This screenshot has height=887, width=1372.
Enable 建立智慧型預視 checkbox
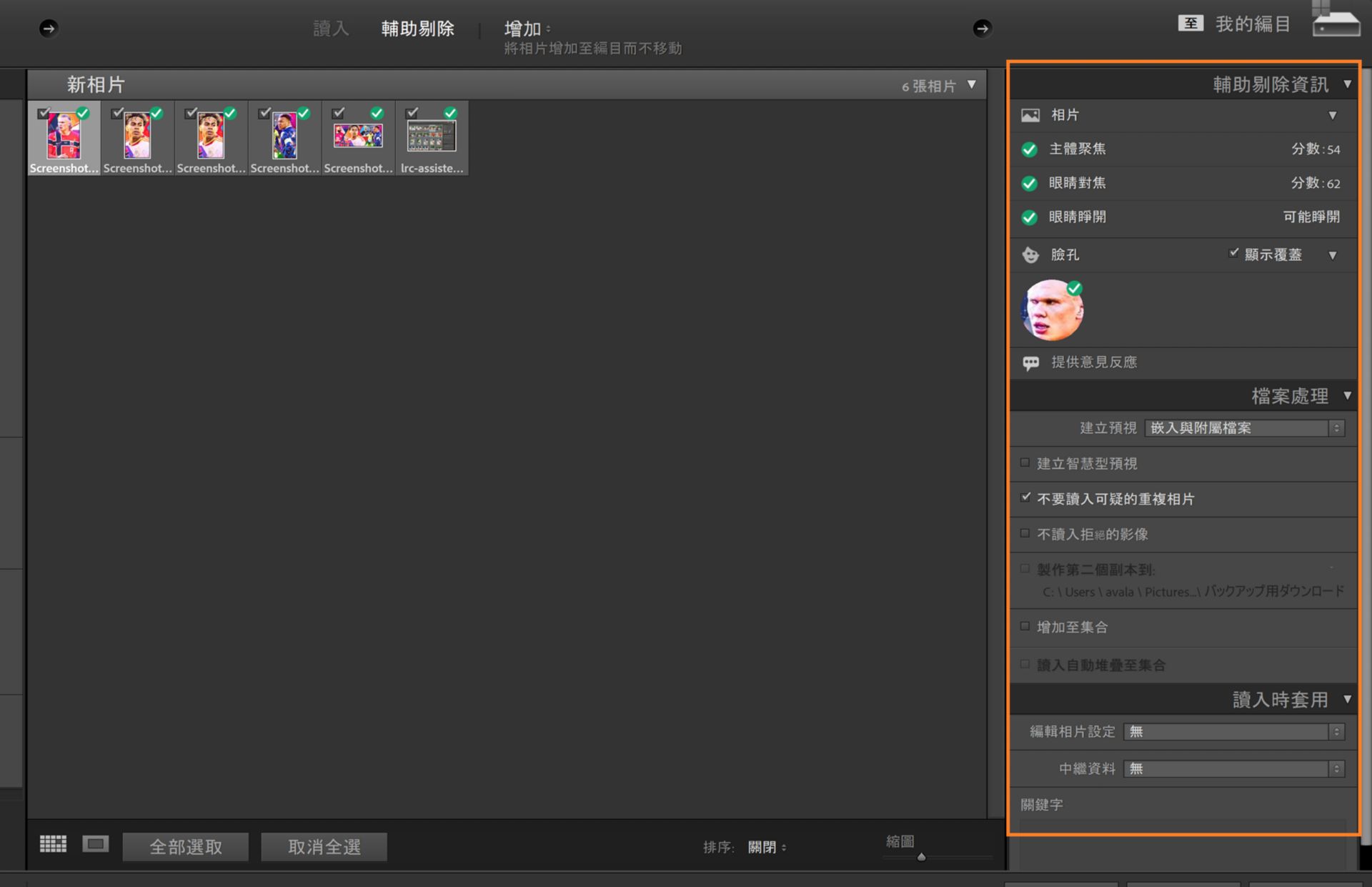pos(1025,462)
